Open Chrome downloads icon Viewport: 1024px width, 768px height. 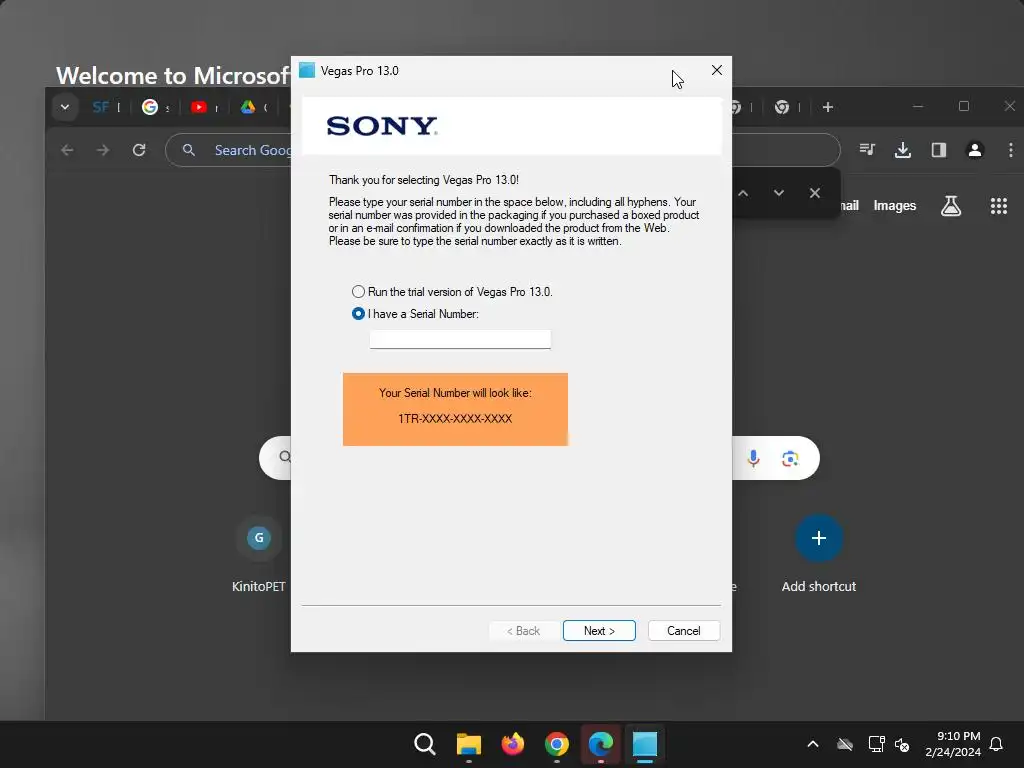pos(903,150)
